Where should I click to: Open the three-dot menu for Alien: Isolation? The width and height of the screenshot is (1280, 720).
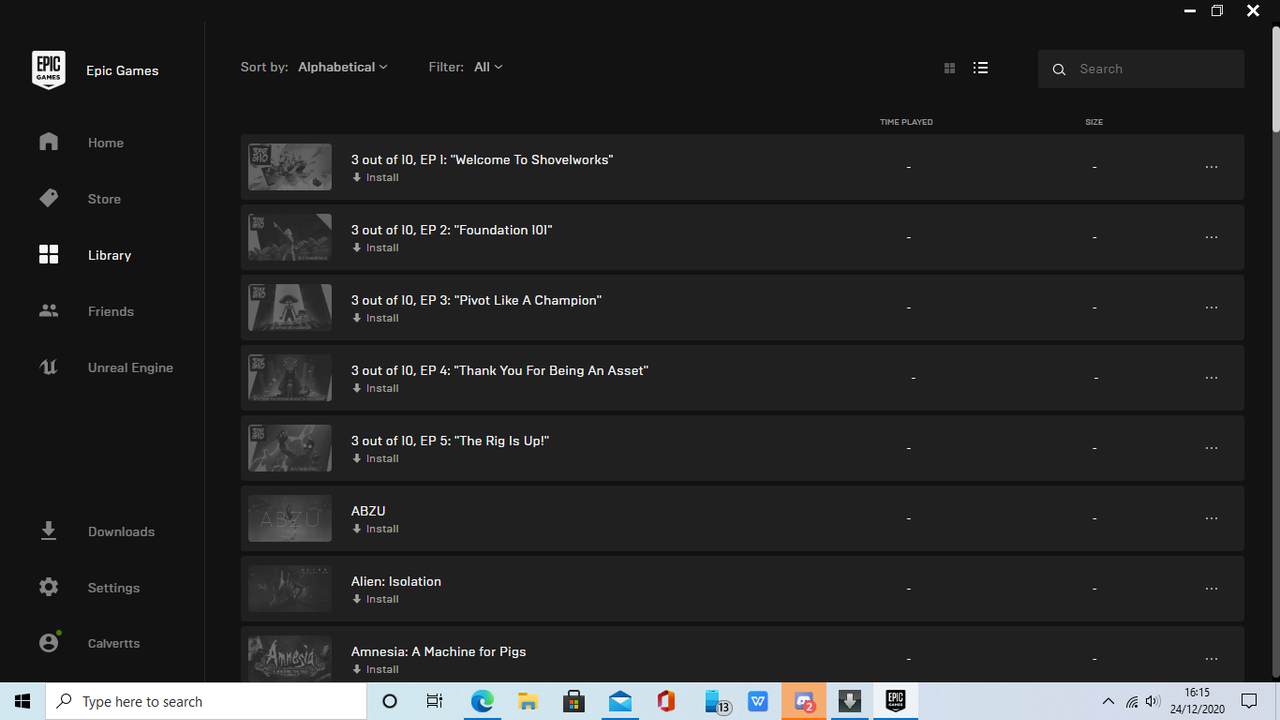(x=1211, y=588)
